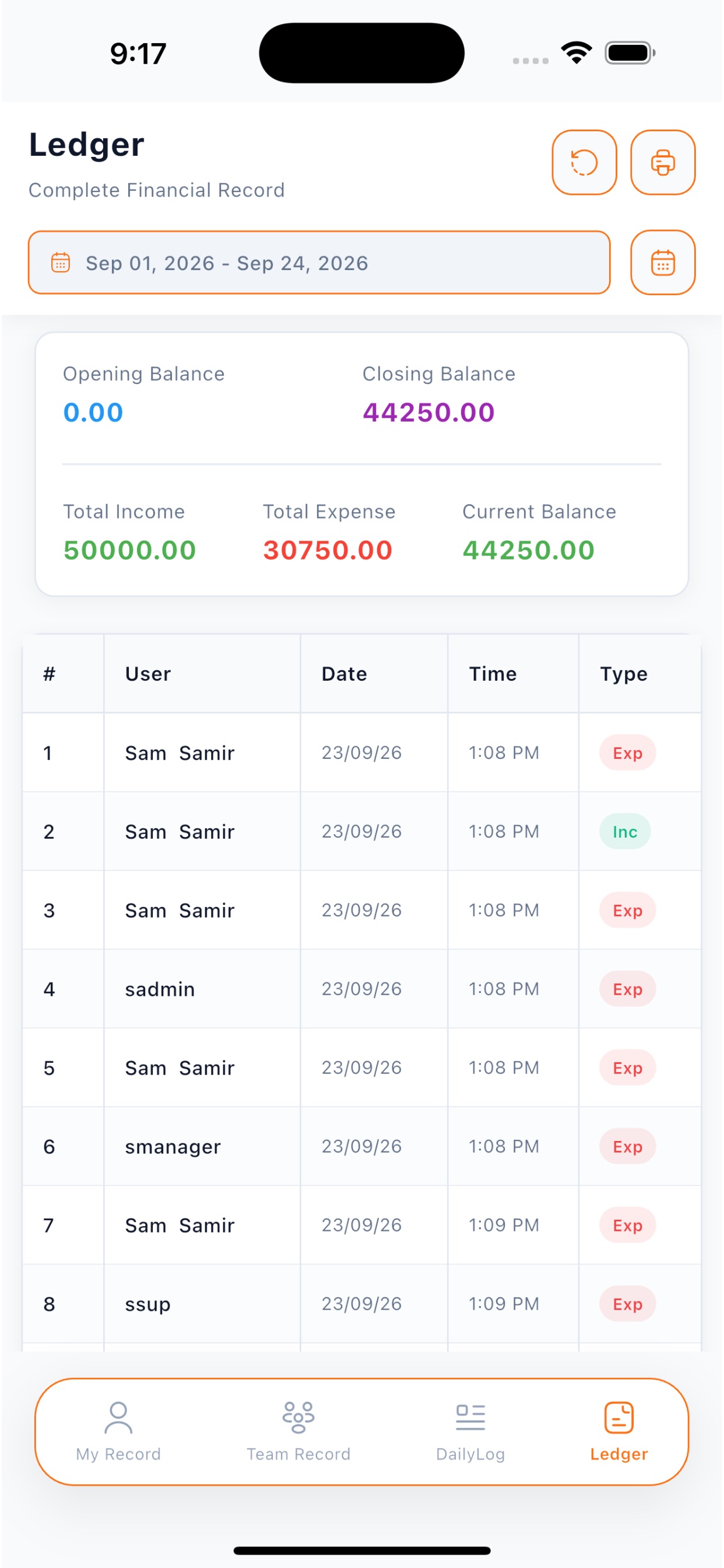This screenshot has width=724, height=1568.
Task: Switch to Team Record tab
Action: (x=298, y=1431)
